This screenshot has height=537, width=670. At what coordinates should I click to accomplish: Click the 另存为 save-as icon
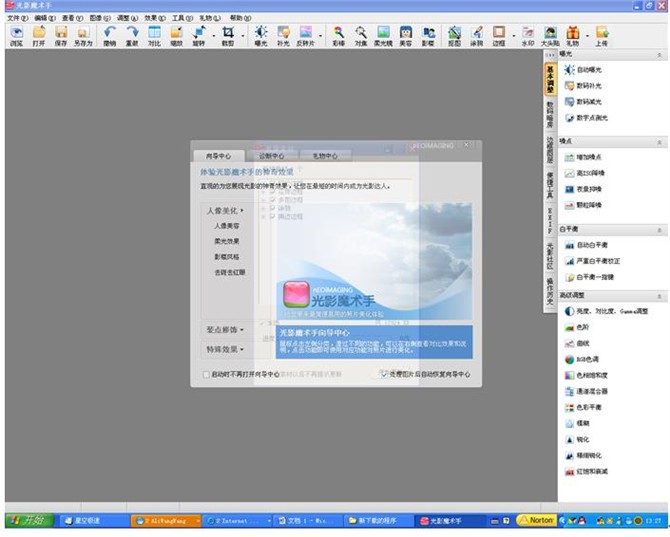(83, 36)
